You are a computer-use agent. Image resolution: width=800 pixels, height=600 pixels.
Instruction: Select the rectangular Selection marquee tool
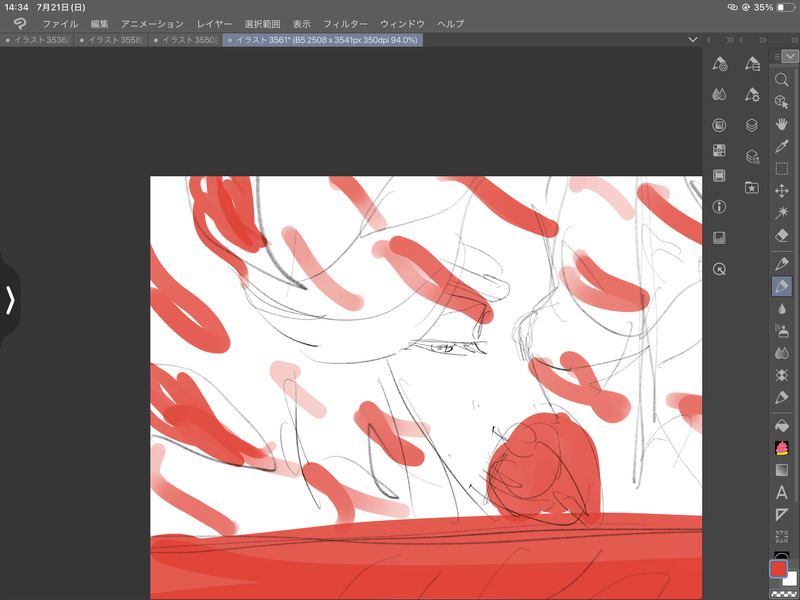(x=781, y=168)
